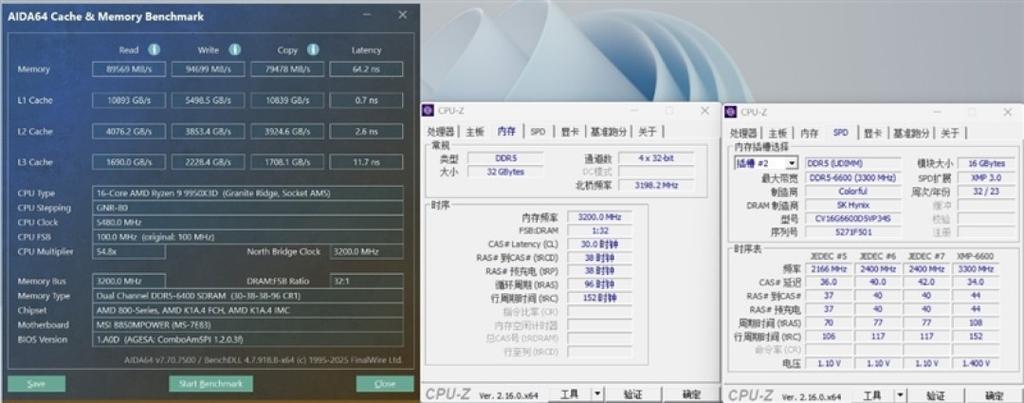
Task: Click the BIOS Version field 1.A0D
Action: [x=248, y=340]
